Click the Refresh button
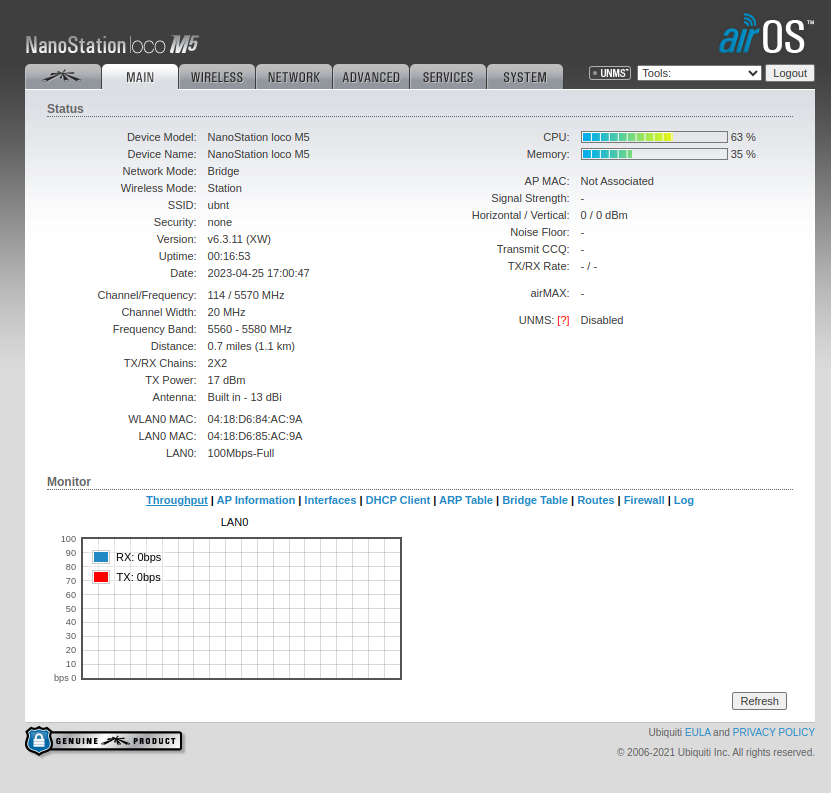831x793 pixels. pos(759,701)
